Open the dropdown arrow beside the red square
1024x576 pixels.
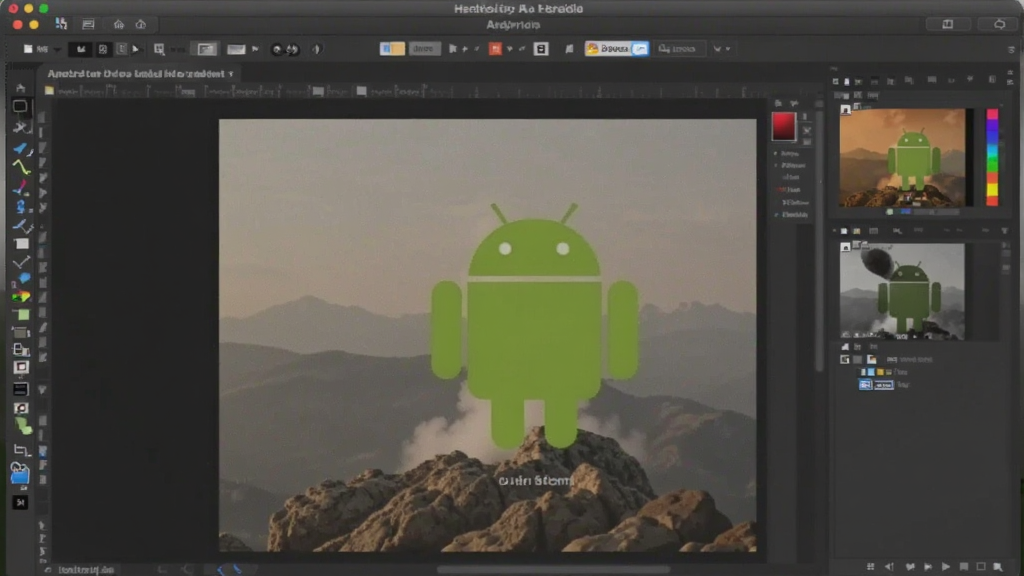tap(509, 49)
